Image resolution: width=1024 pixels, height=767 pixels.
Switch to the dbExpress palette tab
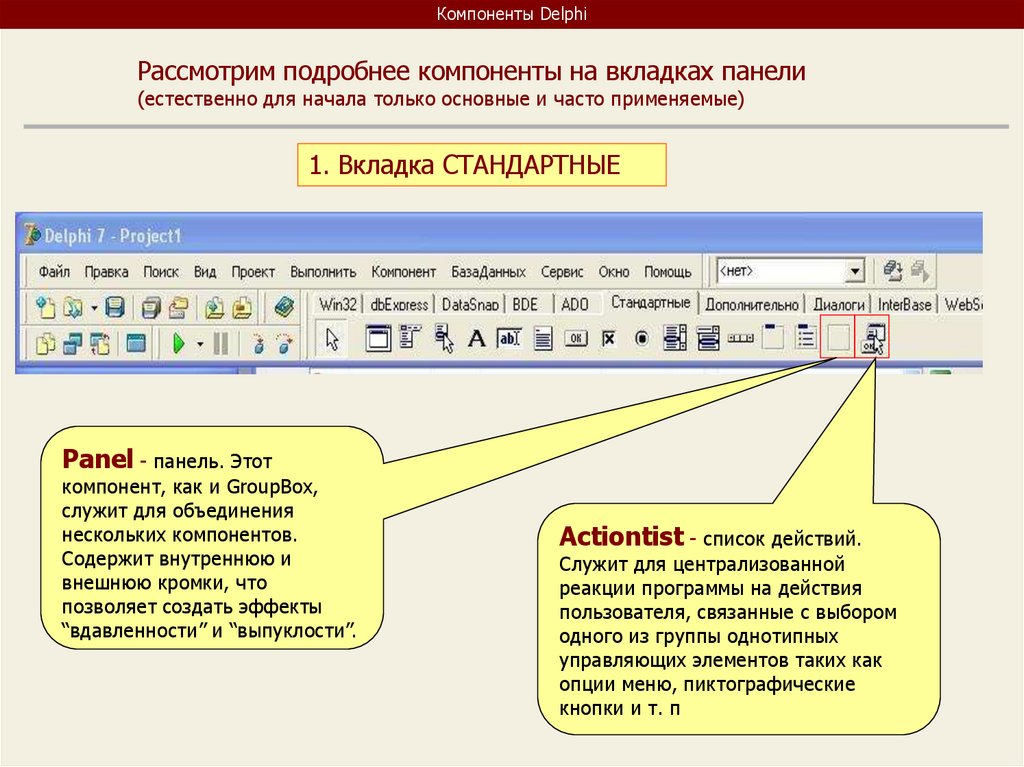(398, 304)
